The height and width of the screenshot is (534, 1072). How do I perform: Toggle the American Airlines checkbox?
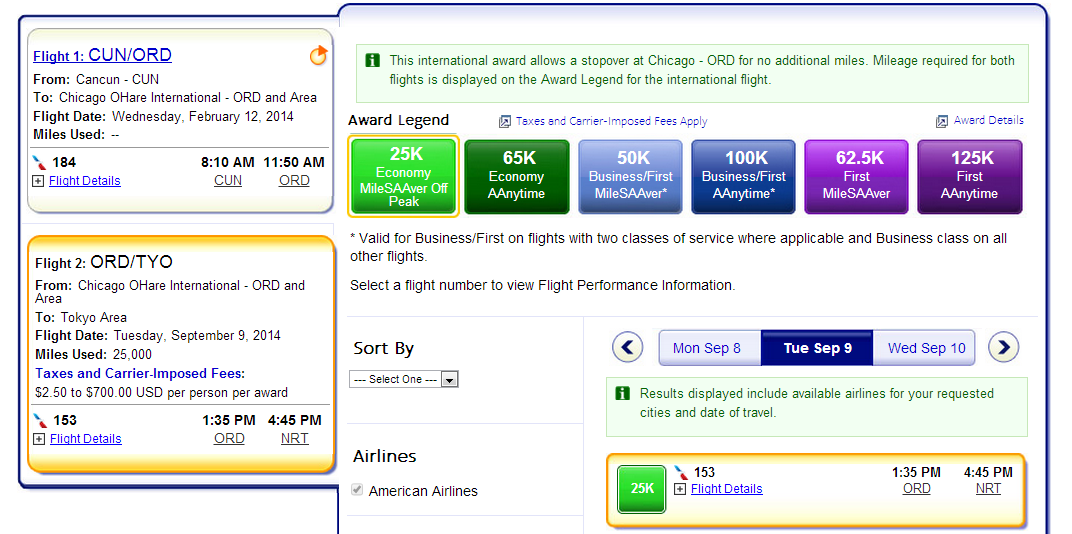tap(356, 490)
